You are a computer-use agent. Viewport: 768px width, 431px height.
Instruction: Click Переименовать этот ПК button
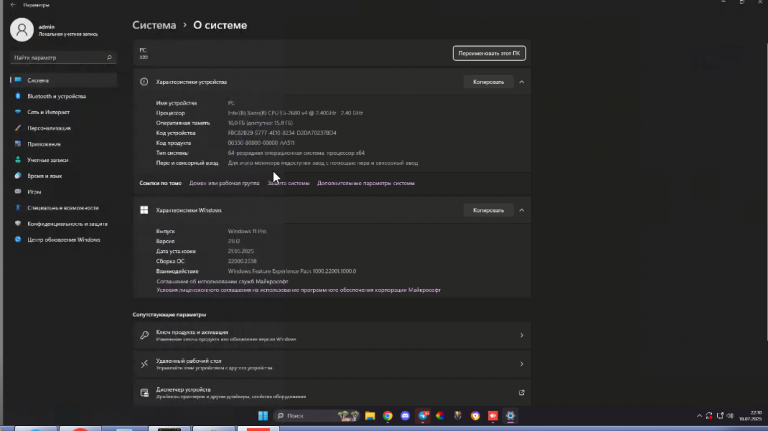(x=489, y=53)
